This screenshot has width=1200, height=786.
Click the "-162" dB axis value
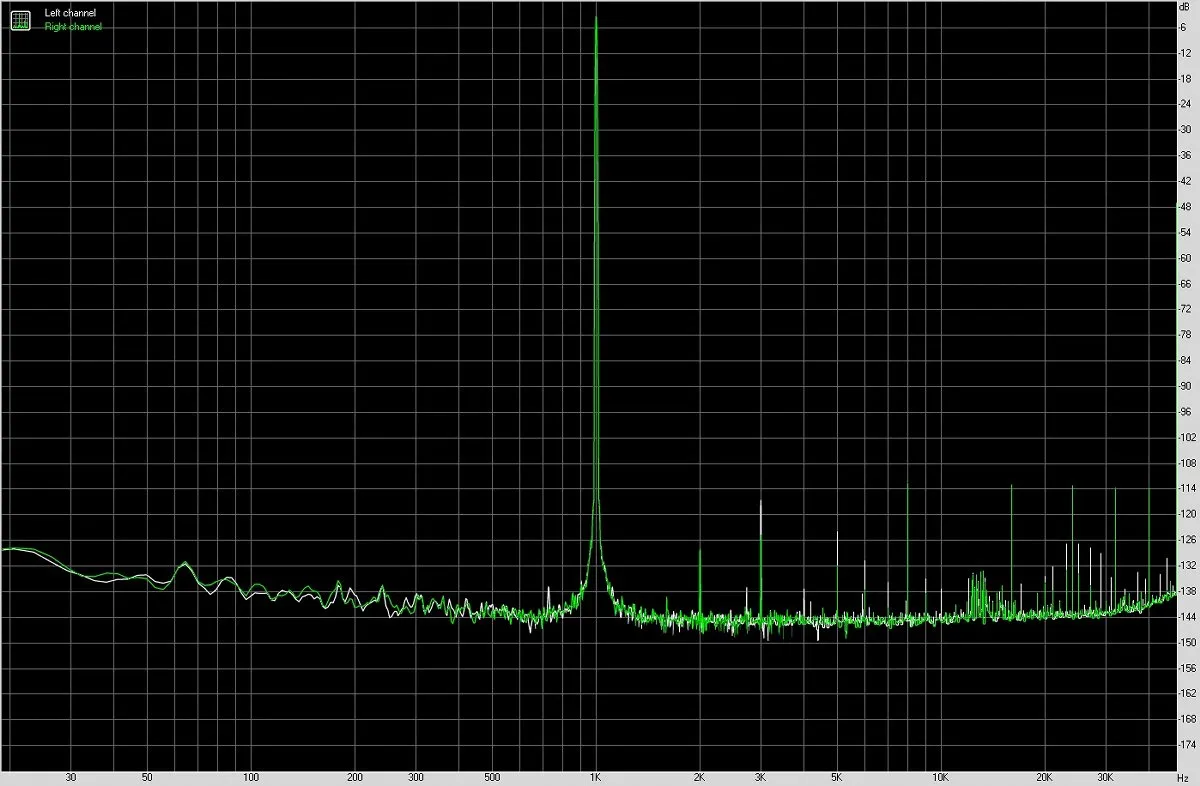1188,694
